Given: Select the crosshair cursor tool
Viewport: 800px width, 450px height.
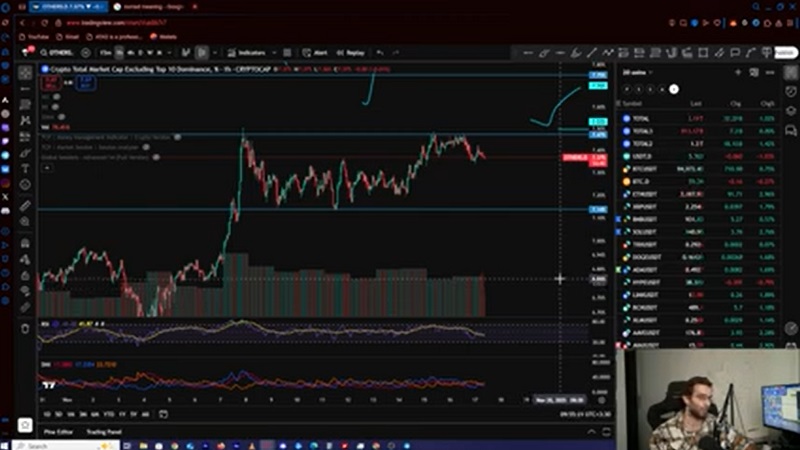Looking at the screenshot, I should click(x=26, y=73).
